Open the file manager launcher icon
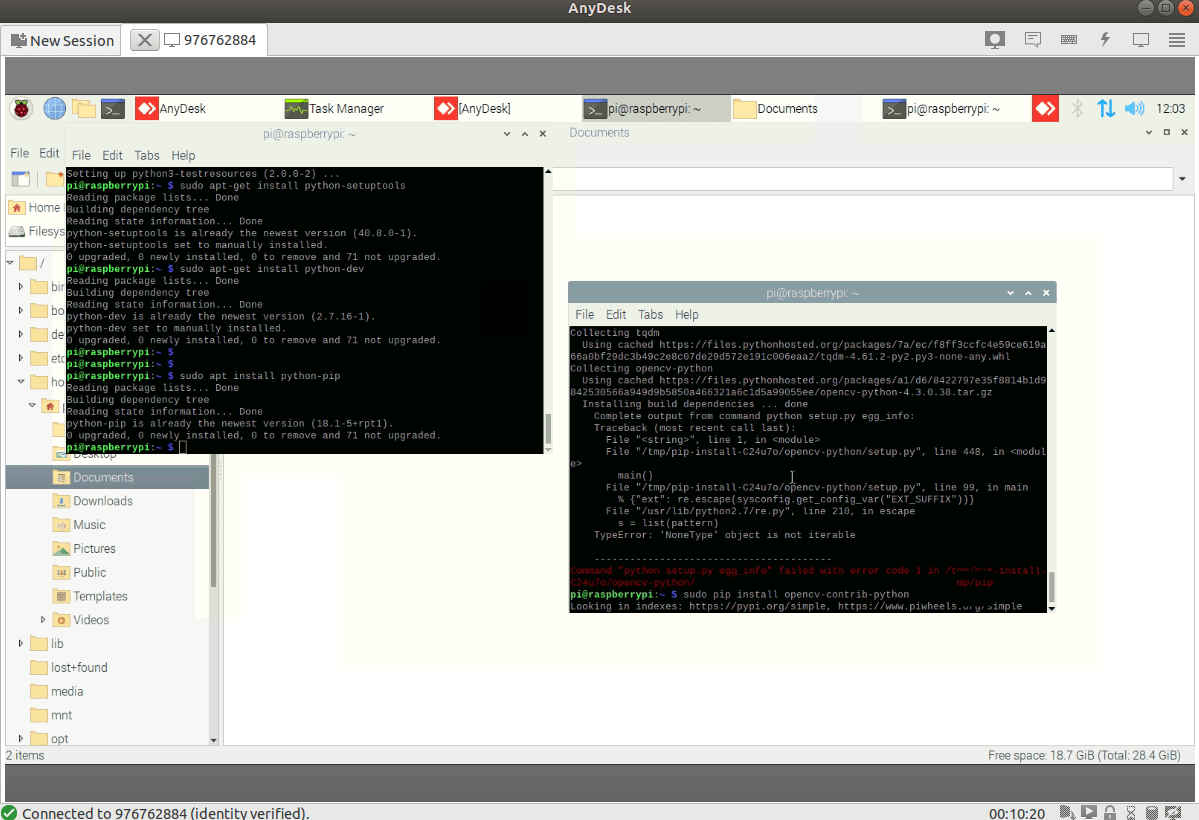This screenshot has height=820, width=1199. tap(84, 109)
